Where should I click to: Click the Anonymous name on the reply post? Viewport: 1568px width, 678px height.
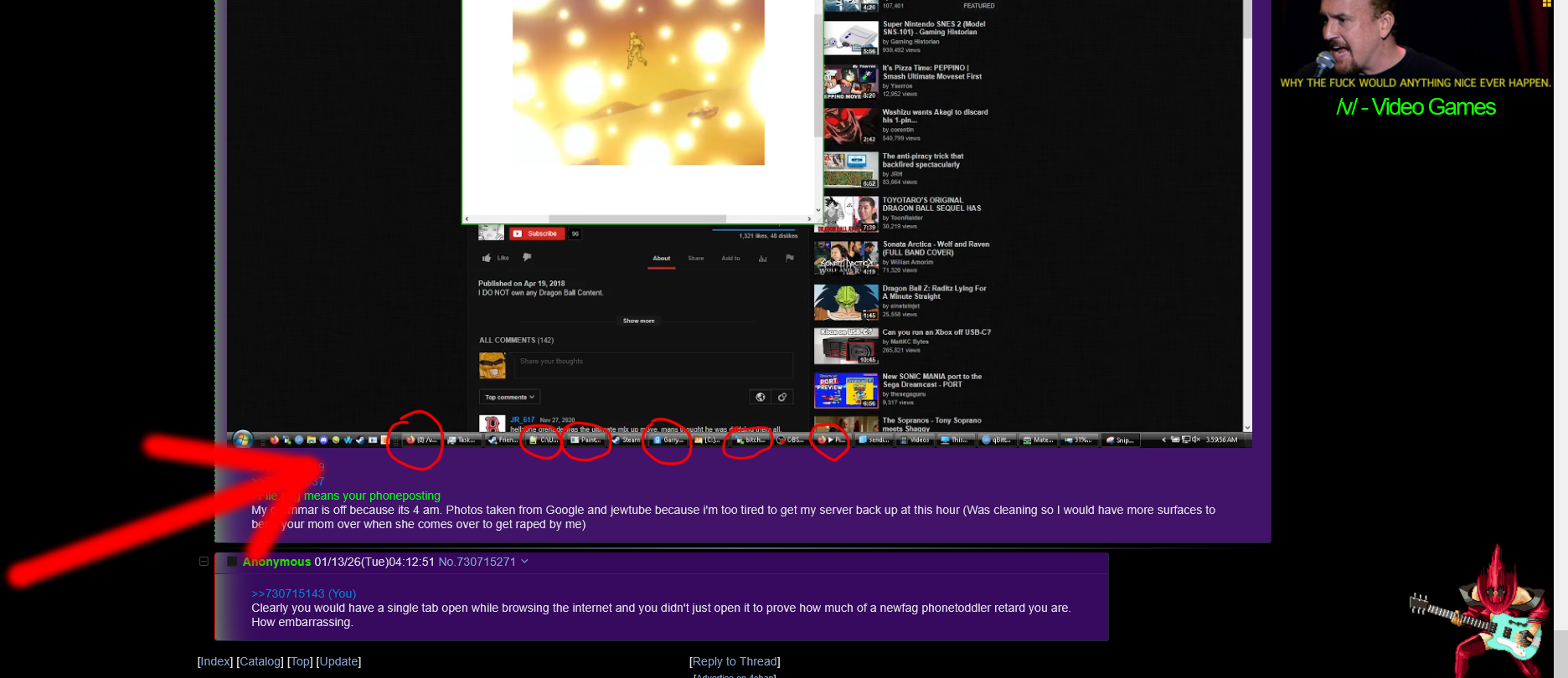(x=276, y=562)
